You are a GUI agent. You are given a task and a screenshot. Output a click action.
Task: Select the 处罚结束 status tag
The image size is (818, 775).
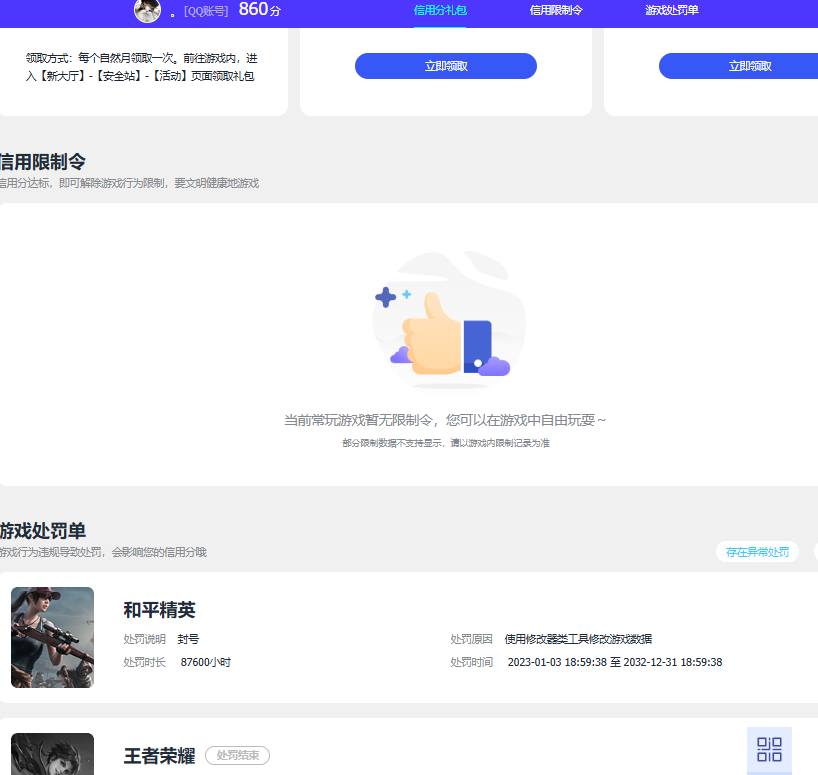237,756
